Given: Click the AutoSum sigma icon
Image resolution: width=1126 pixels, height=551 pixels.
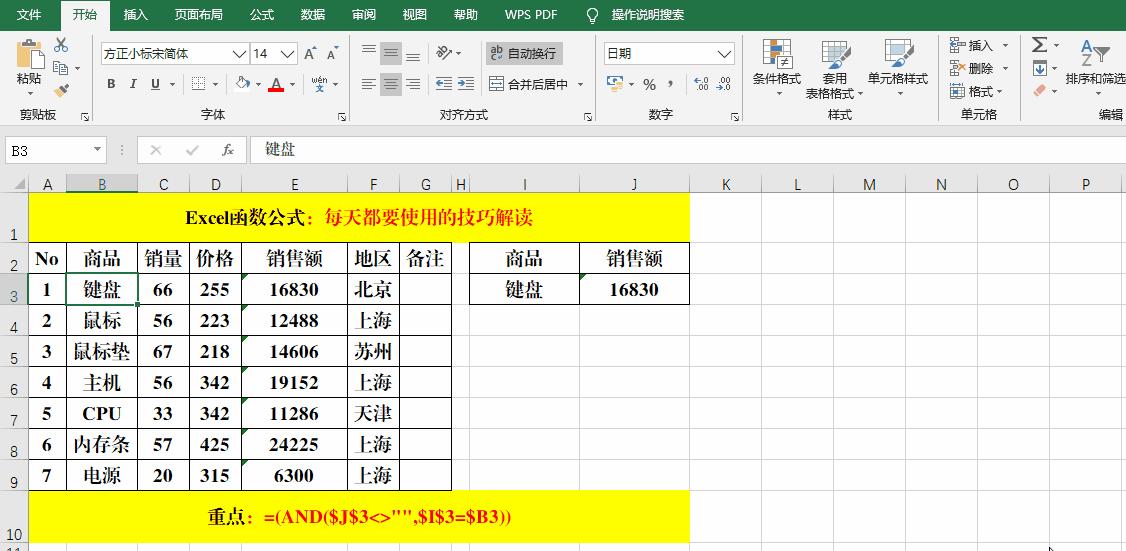Looking at the screenshot, I should (1039, 45).
